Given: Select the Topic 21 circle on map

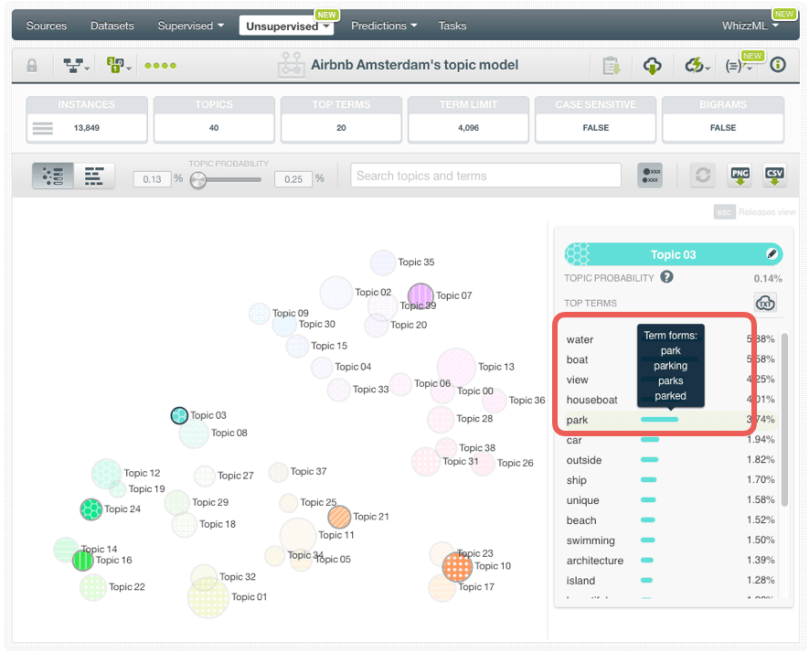Looking at the screenshot, I should click(340, 517).
